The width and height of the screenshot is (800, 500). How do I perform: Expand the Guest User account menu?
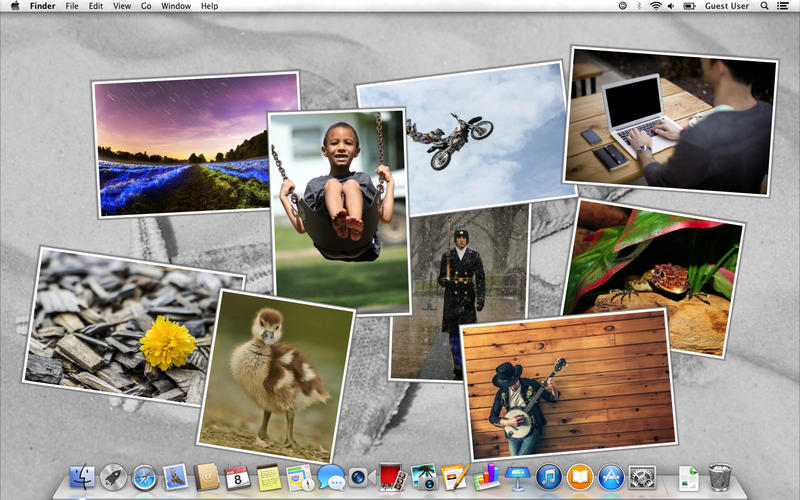(727, 6)
